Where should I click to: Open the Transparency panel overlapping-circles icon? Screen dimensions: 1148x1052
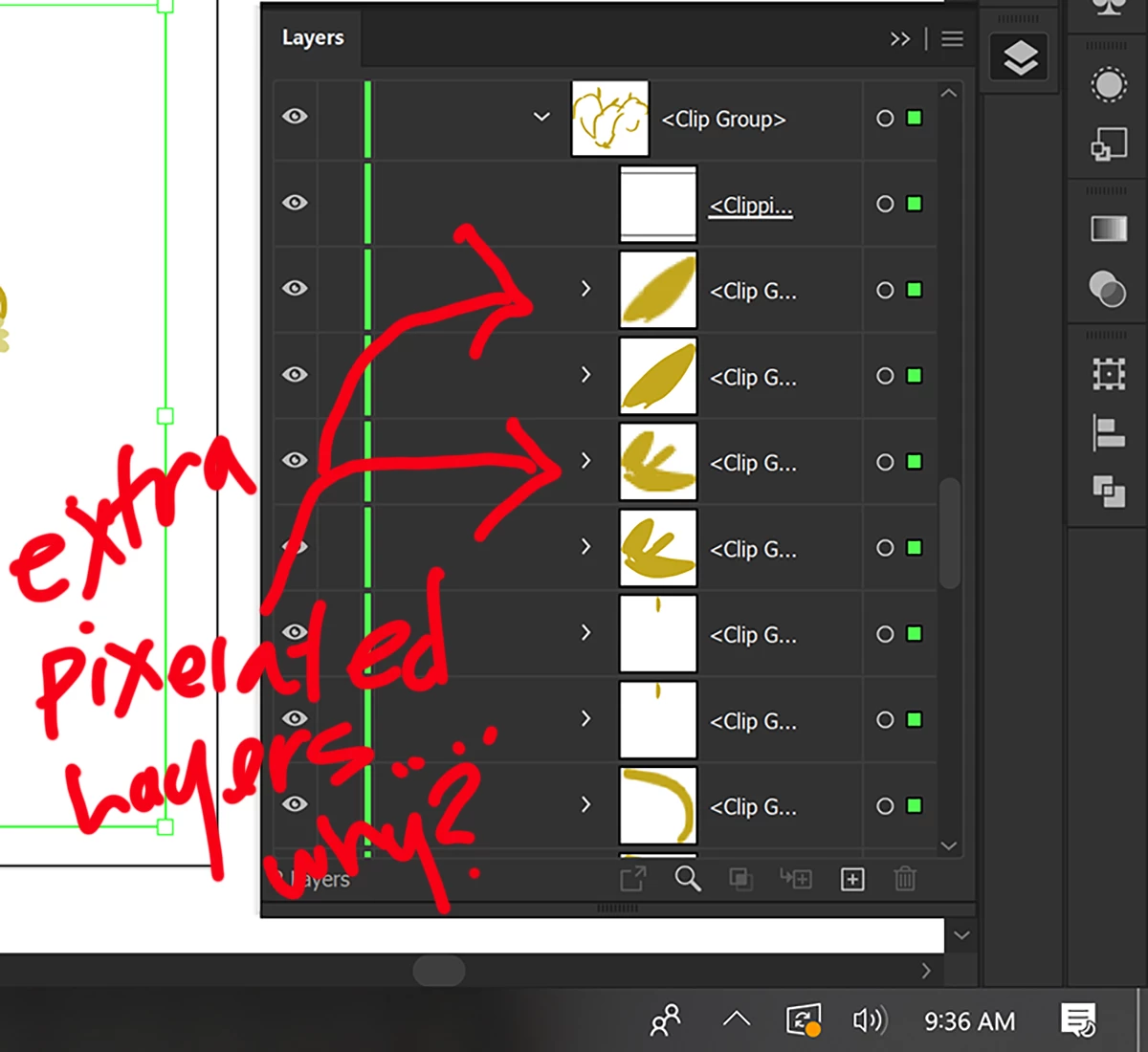point(1108,288)
